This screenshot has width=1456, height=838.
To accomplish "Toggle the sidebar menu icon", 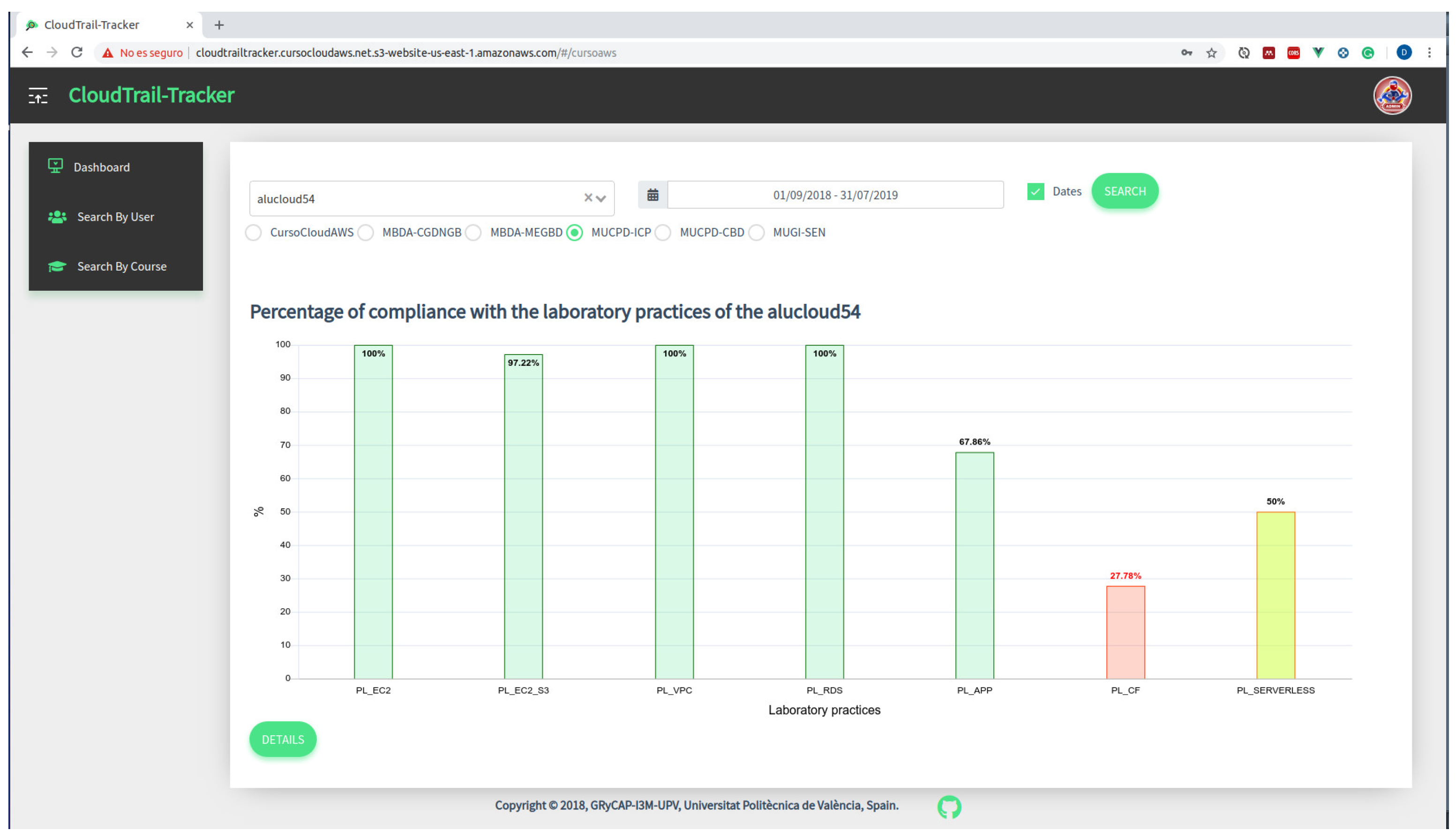I will [38, 96].
